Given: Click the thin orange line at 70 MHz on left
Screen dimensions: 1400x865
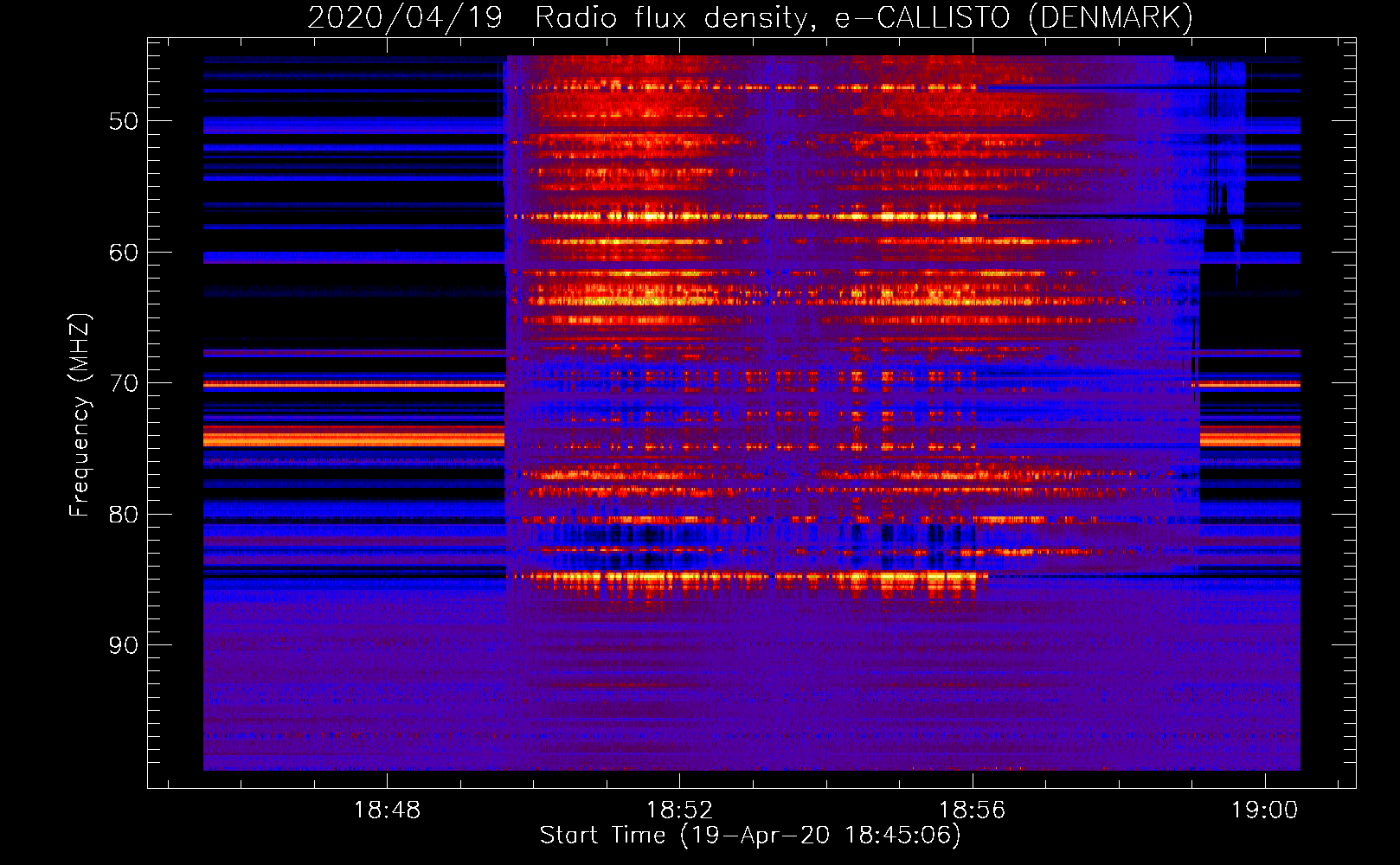Looking at the screenshot, I should click(x=353, y=383).
